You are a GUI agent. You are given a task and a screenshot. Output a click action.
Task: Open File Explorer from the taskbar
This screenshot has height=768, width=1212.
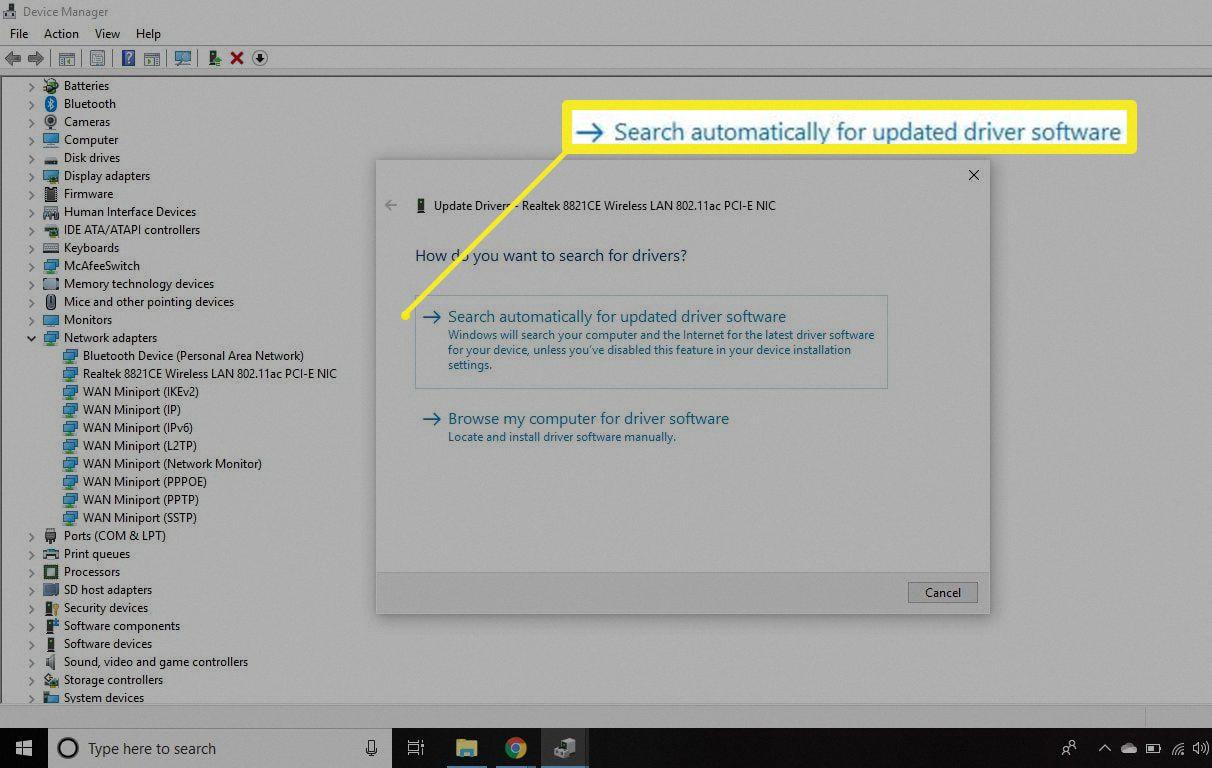click(466, 748)
